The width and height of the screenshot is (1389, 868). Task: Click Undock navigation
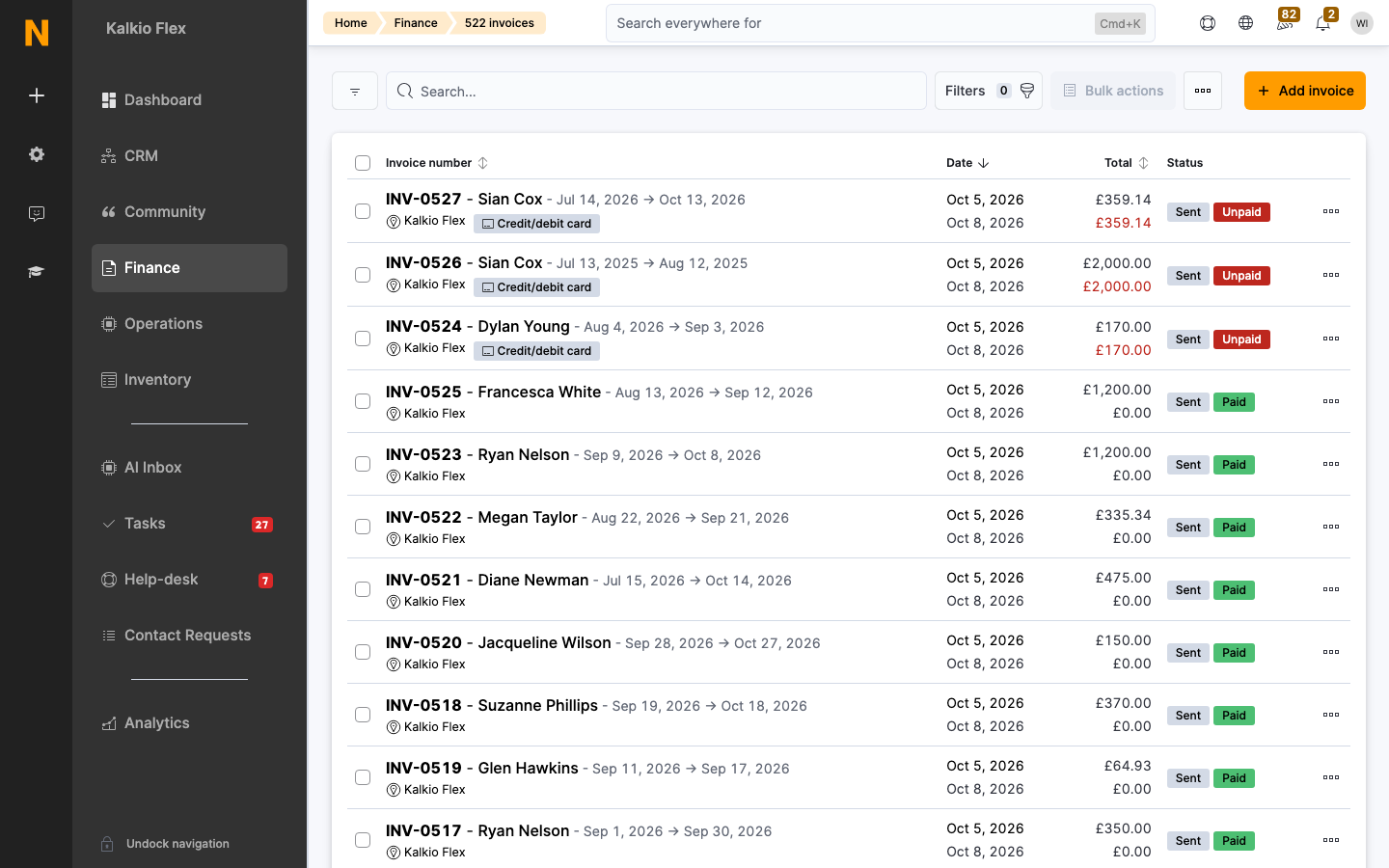[165, 844]
